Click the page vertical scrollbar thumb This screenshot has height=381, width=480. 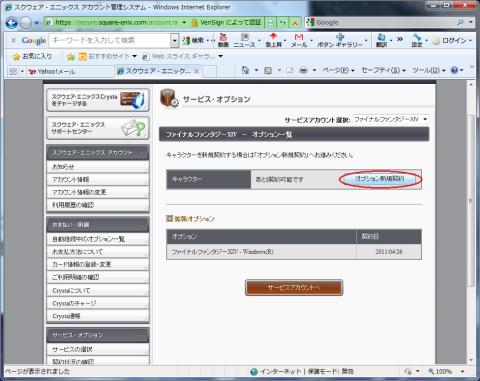point(470,200)
